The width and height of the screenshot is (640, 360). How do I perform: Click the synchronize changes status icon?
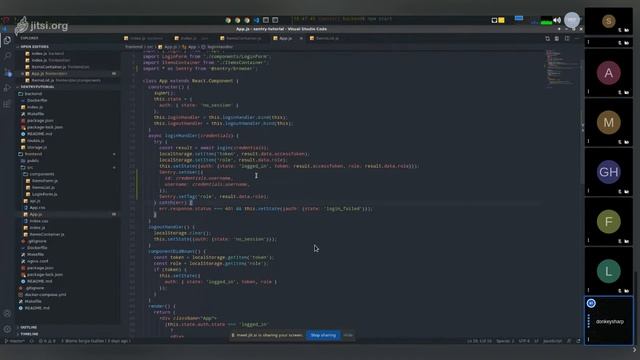coord(31,341)
